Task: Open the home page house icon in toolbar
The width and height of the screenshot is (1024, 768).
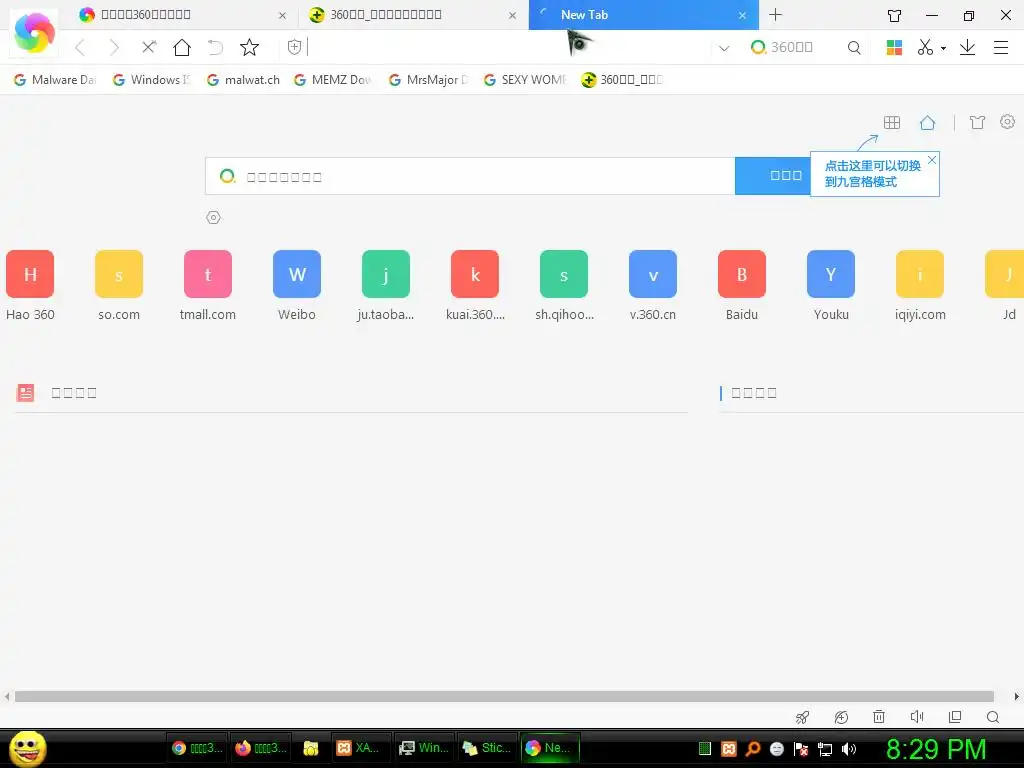Action: [x=182, y=47]
